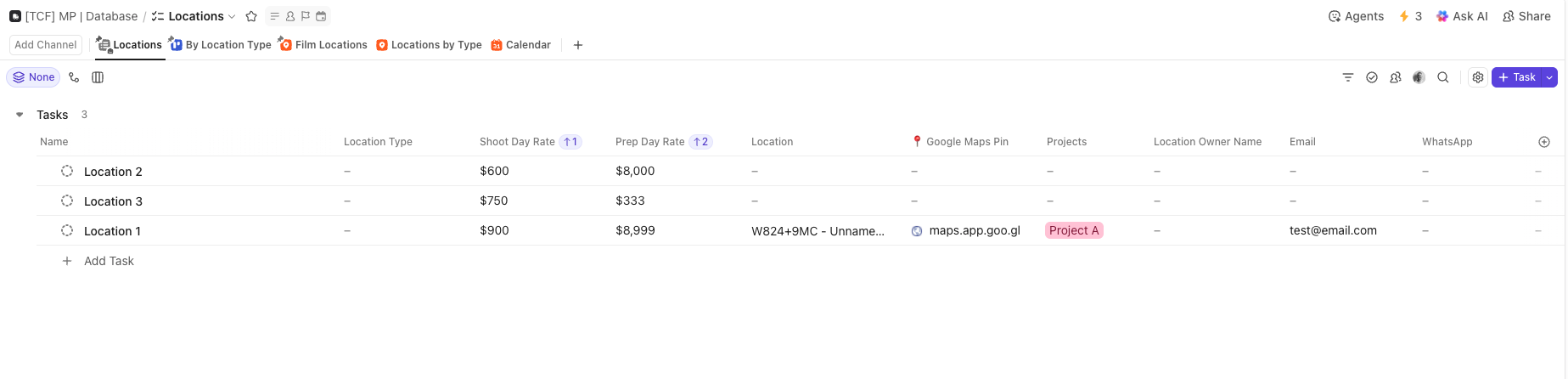Click the pink Project A tag

click(1073, 230)
